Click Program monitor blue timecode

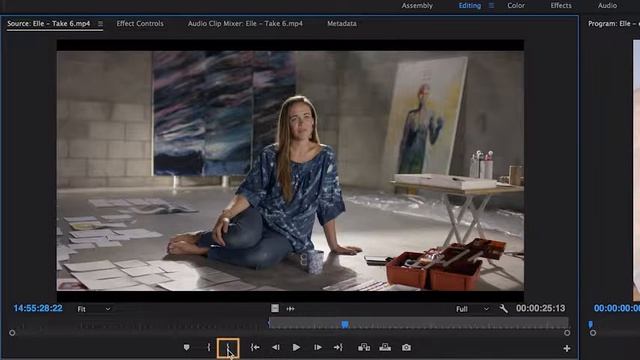point(616,308)
